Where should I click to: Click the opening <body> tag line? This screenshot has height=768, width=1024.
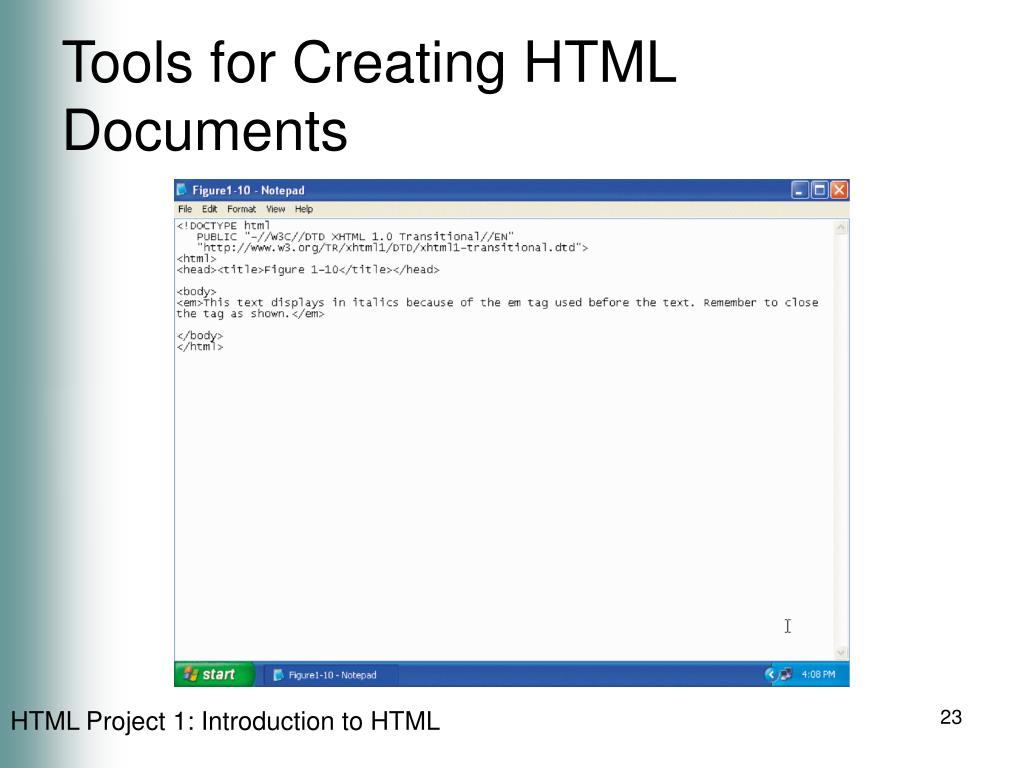pos(196,291)
